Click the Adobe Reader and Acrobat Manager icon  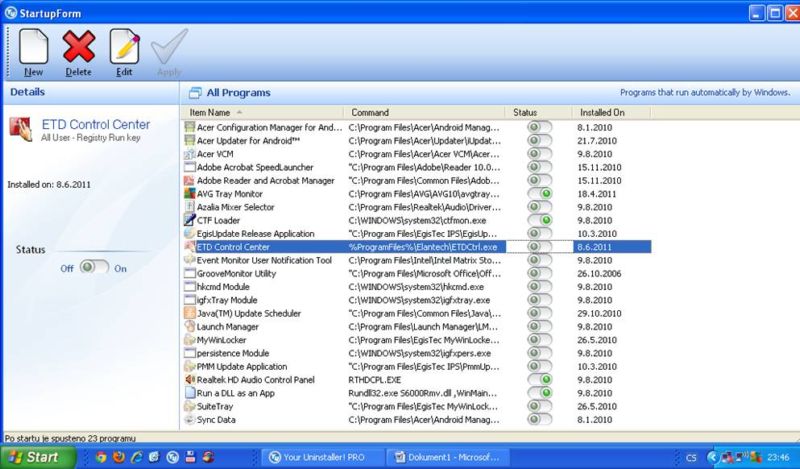[x=189, y=181]
